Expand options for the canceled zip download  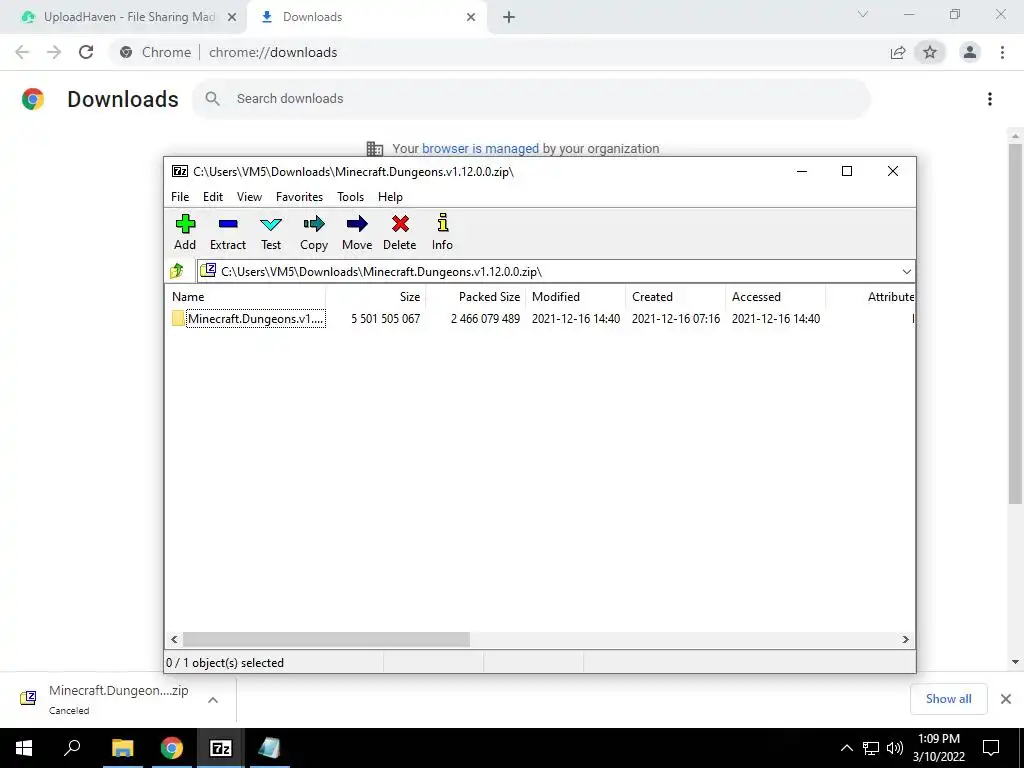click(213, 700)
